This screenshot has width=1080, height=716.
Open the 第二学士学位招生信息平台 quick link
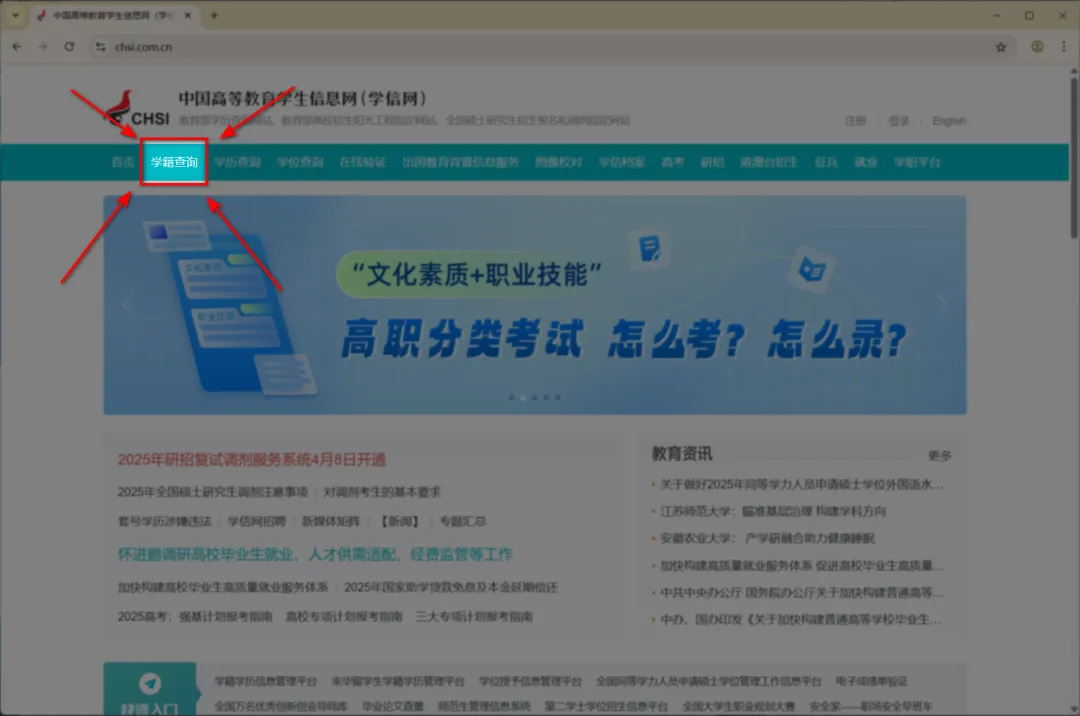point(606,706)
